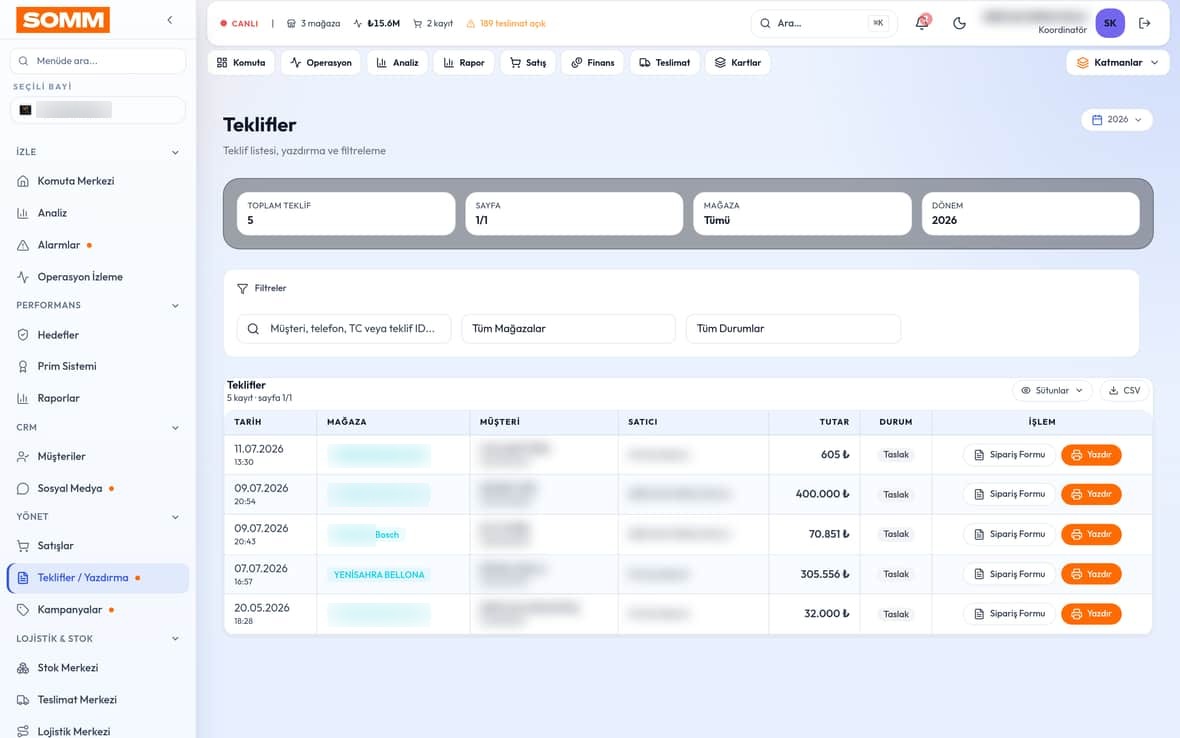The height and width of the screenshot is (738, 1180).
Task: Open the 2026 year selector
Action: (x=1117, y=120)
